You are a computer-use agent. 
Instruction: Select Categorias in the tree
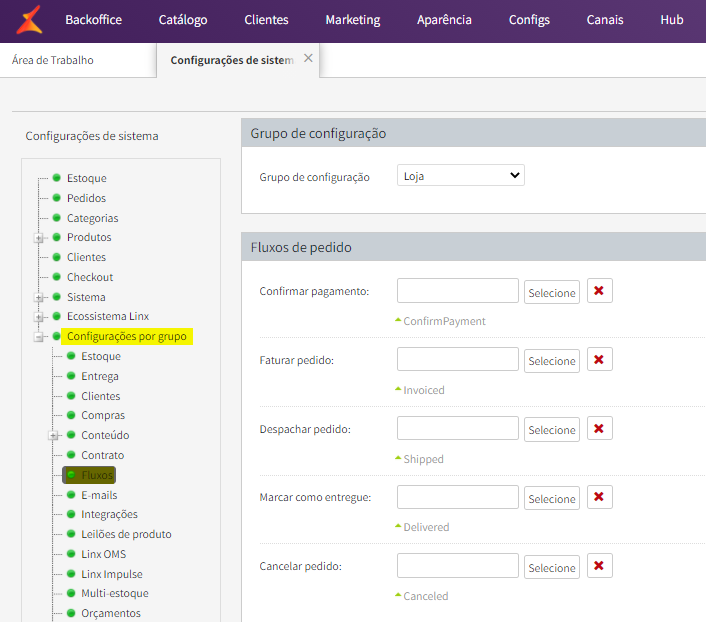pos(92,218)
